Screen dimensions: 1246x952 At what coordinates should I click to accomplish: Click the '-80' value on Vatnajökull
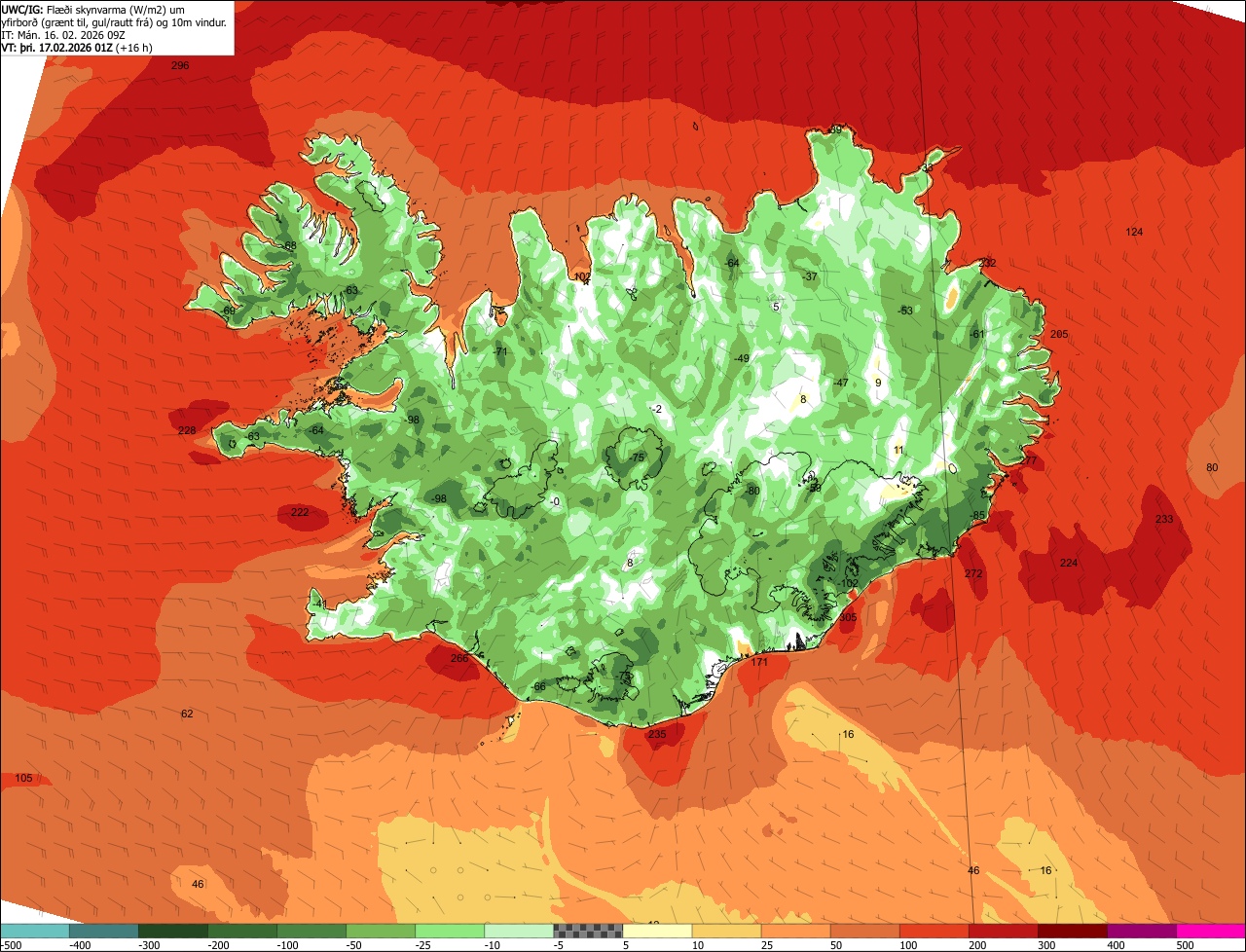tap(752, 491)
